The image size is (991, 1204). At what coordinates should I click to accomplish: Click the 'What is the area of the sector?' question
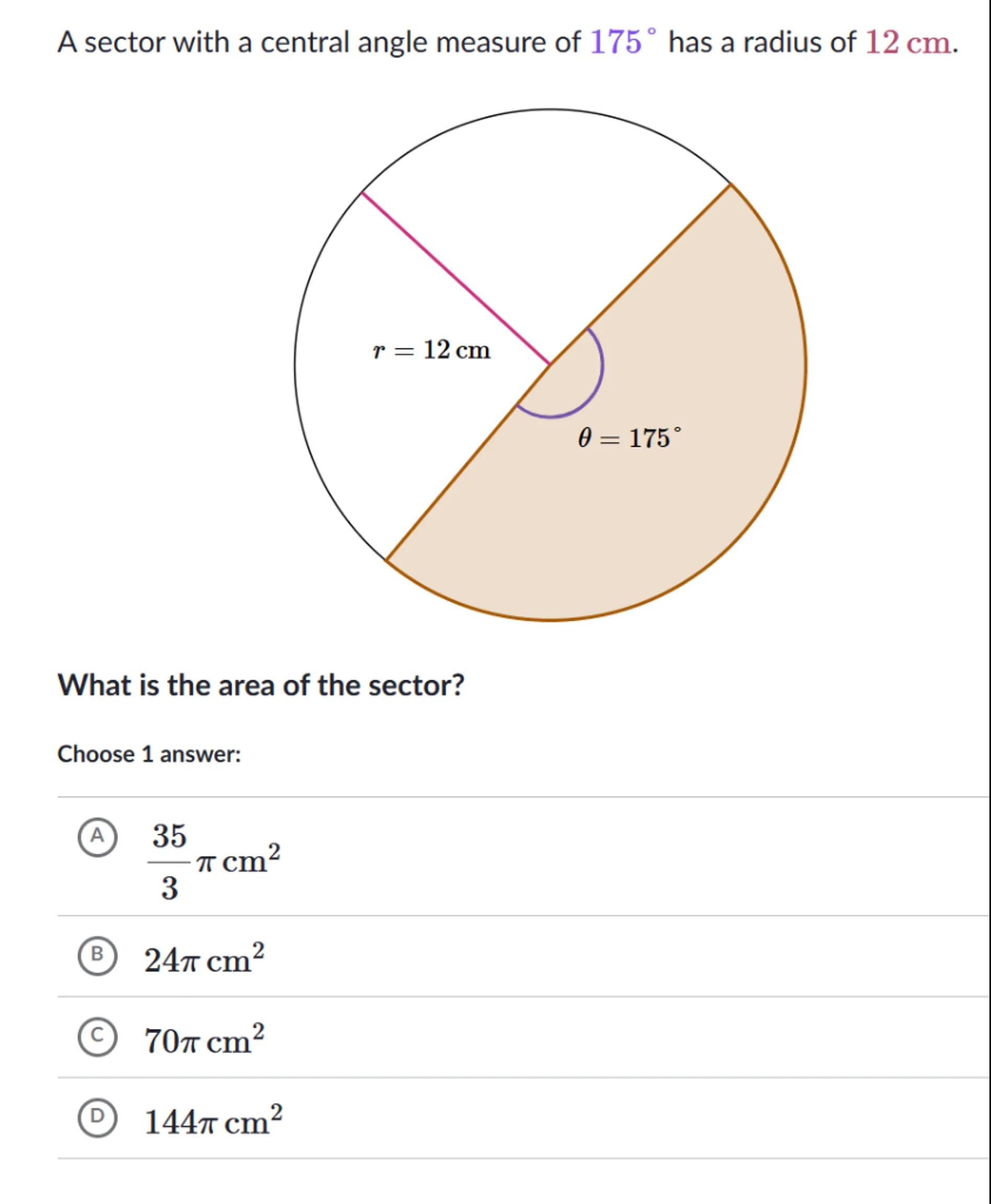coord(261,685)
